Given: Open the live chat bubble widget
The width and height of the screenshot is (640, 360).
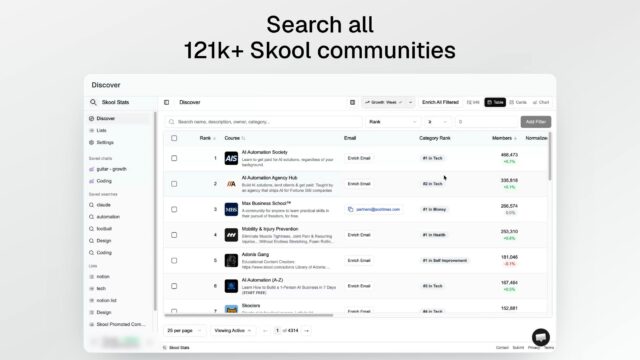Looking at the screenshot, I should [541, 337].
